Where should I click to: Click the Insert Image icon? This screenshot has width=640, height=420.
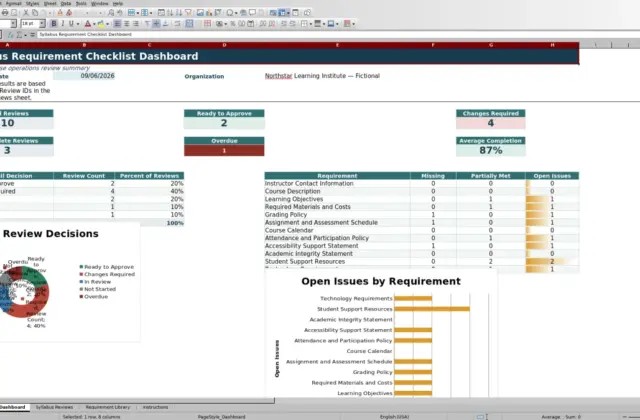point(200,13)
